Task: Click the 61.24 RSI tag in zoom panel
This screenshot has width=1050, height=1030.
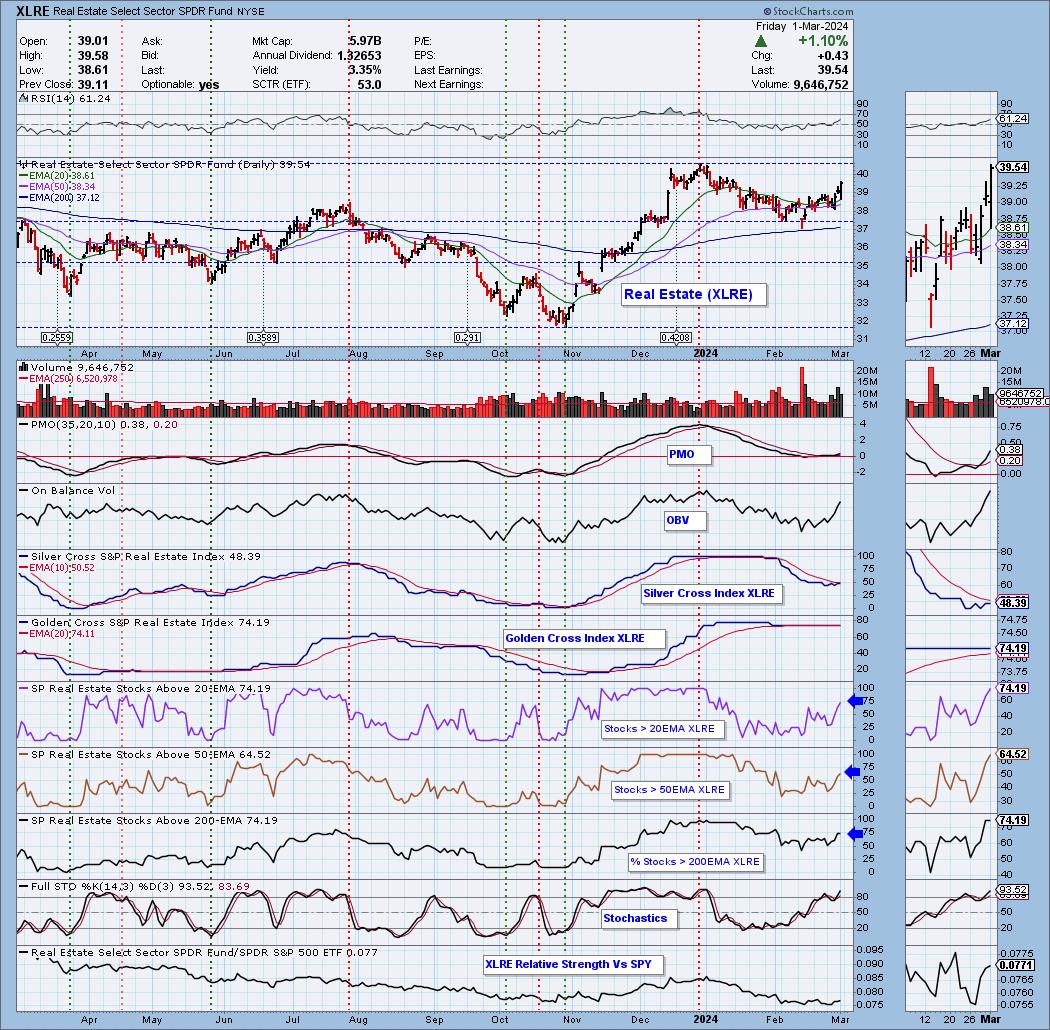Action: [1012, 119]
